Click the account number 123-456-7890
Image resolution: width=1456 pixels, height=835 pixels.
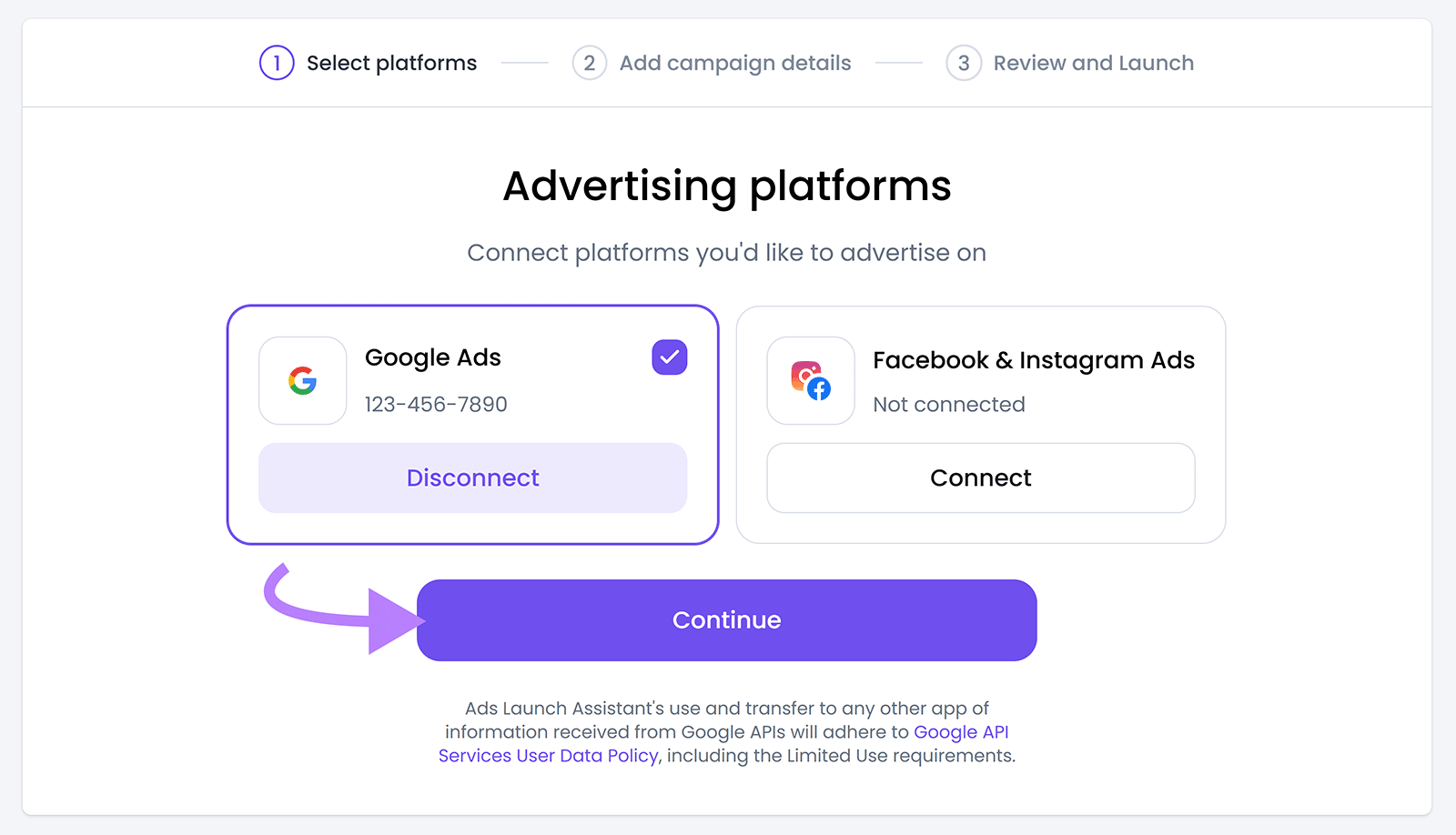[435, 404]
